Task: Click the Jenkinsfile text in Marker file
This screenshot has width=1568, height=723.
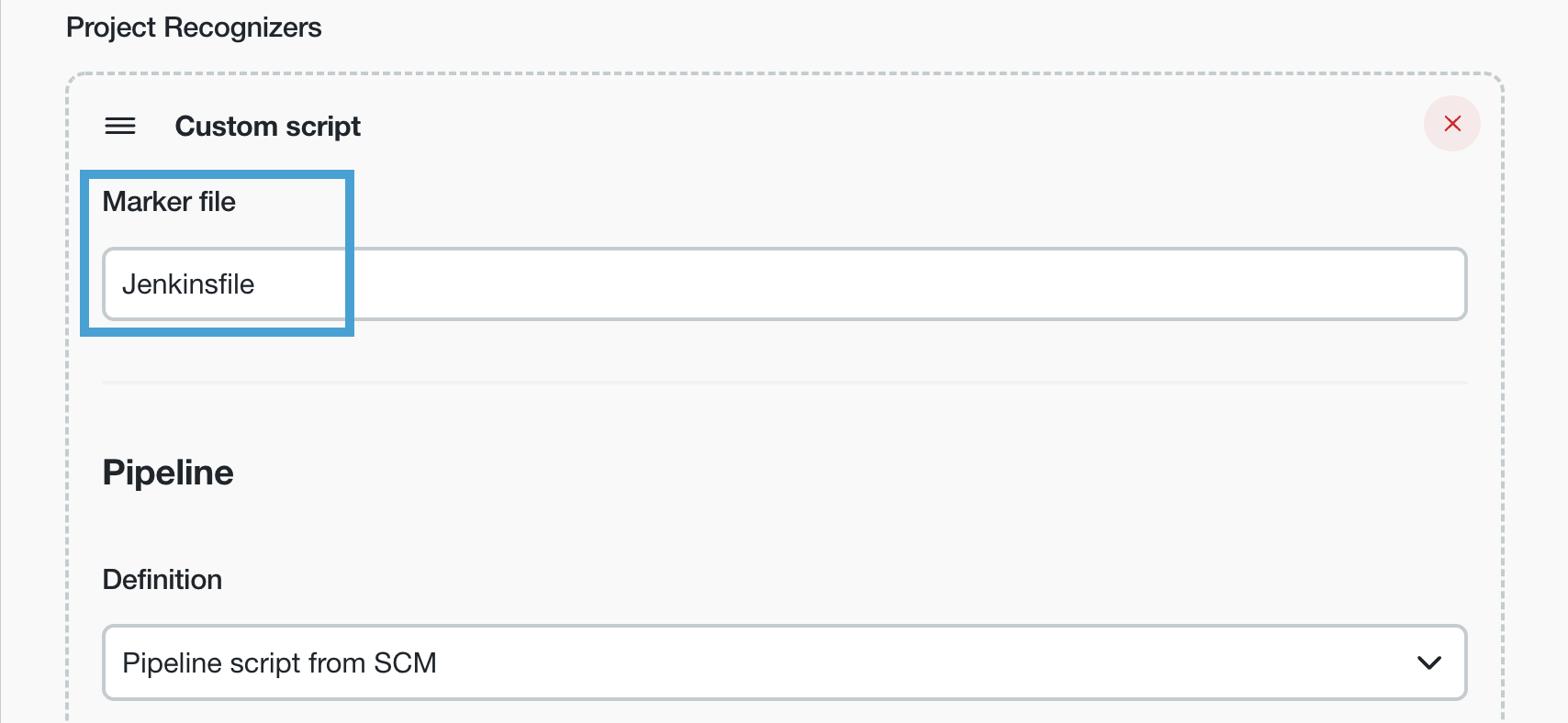Action: point(188,284)
